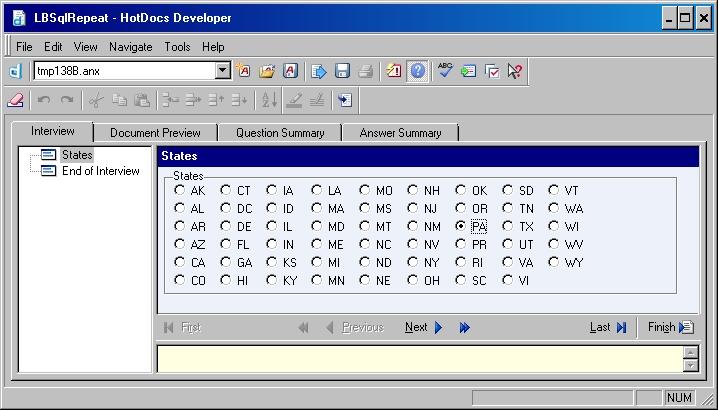Screen dimensions: 718x410
Task: Click the green arrow dialog icon
Action: 468,71
